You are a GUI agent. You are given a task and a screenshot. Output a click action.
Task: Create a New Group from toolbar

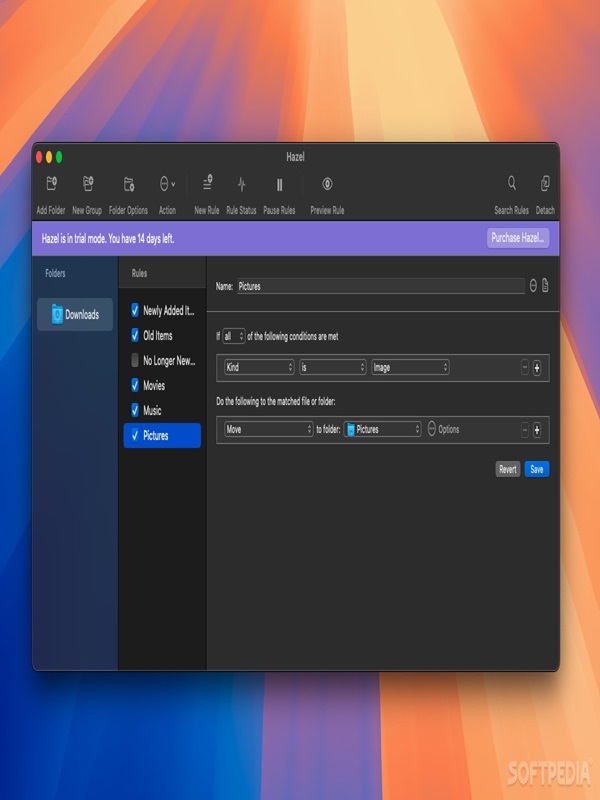click(x=88, y=183)
